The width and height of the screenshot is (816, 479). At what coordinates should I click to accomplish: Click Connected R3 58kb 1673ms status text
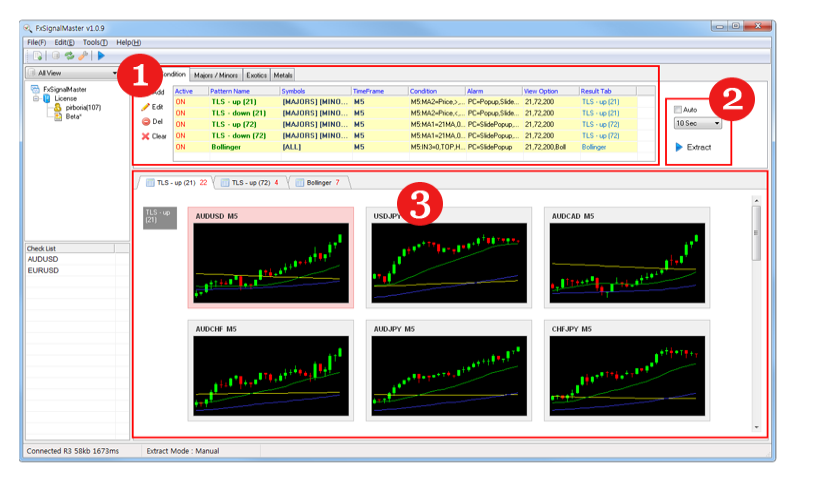73,451
